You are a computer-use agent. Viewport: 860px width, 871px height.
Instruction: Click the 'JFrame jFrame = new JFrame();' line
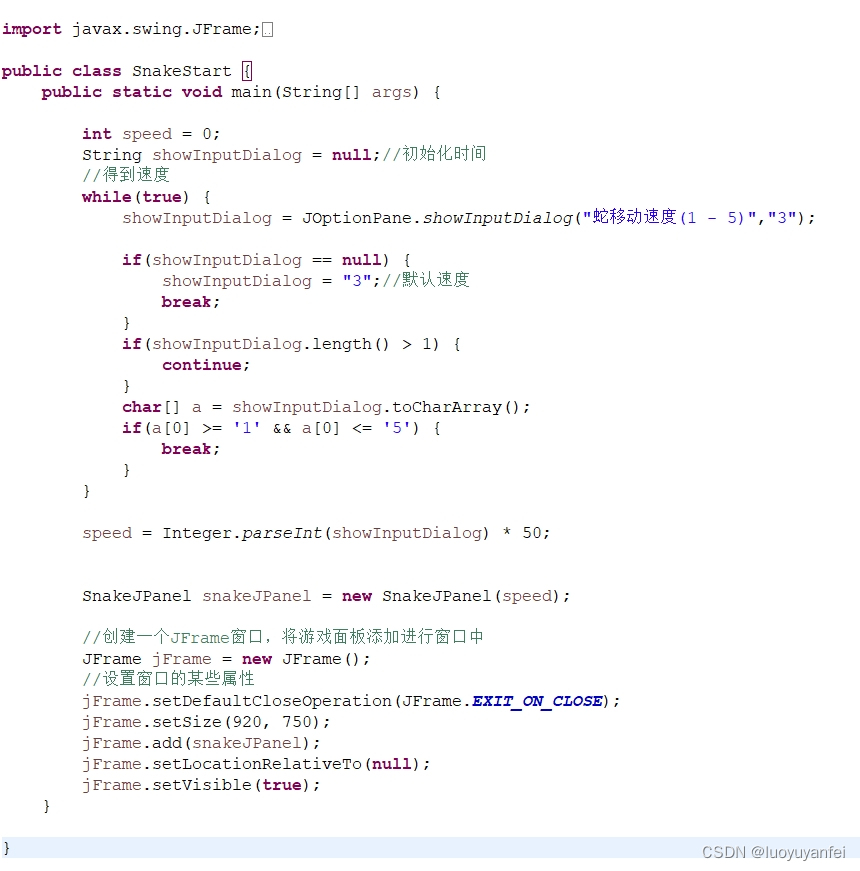click(226, 659)
